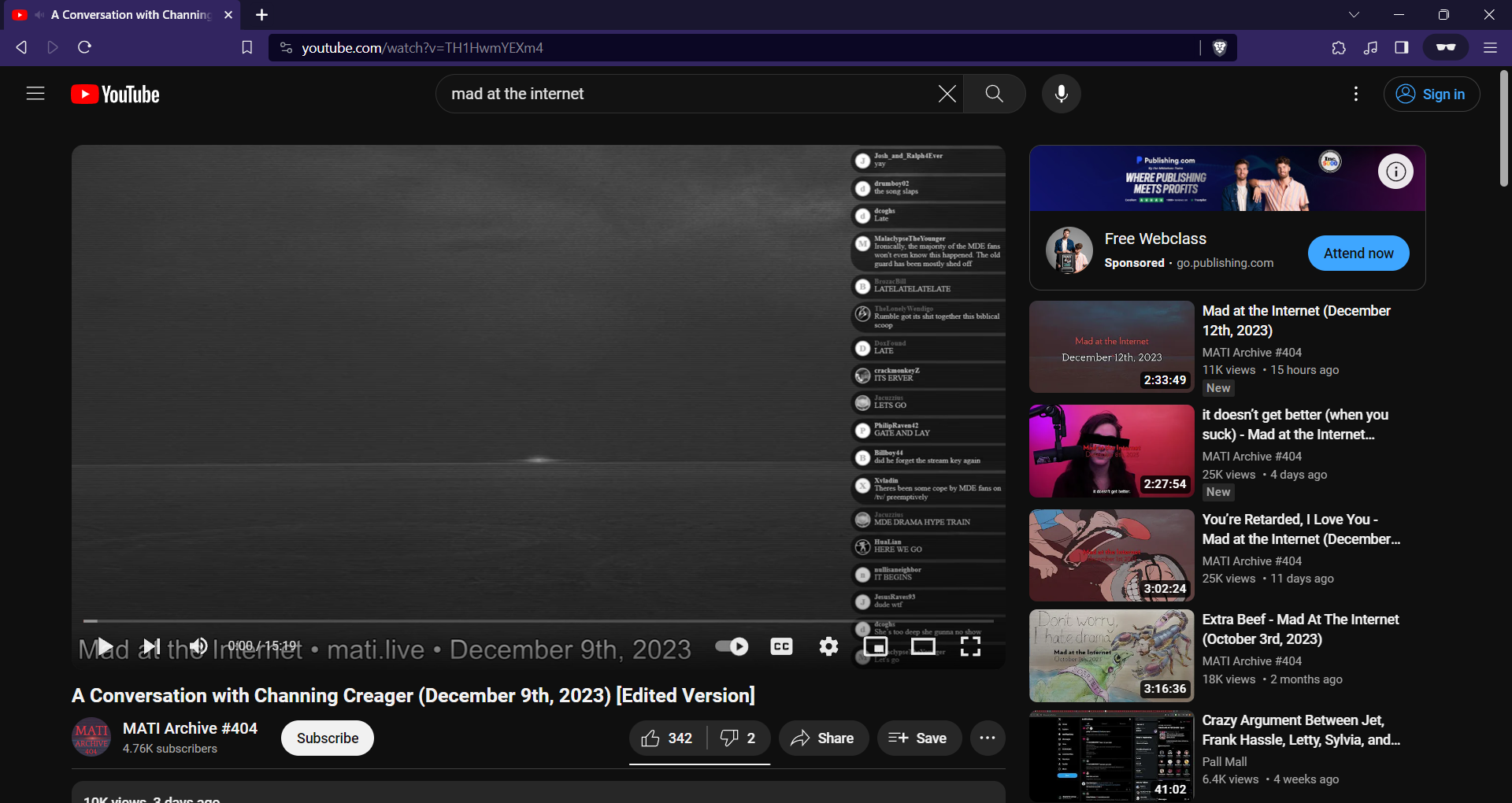
Task: Open "it doesn't get better" video title
Action: (x=1296, y=424)
